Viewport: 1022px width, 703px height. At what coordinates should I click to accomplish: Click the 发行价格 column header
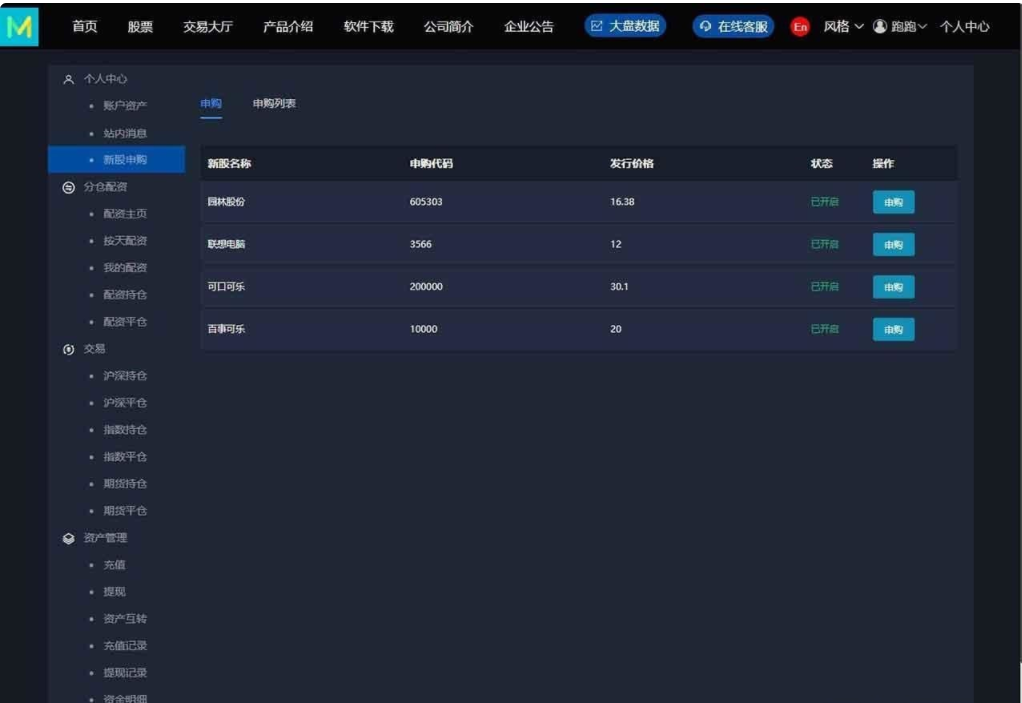[x=632, y=164]
